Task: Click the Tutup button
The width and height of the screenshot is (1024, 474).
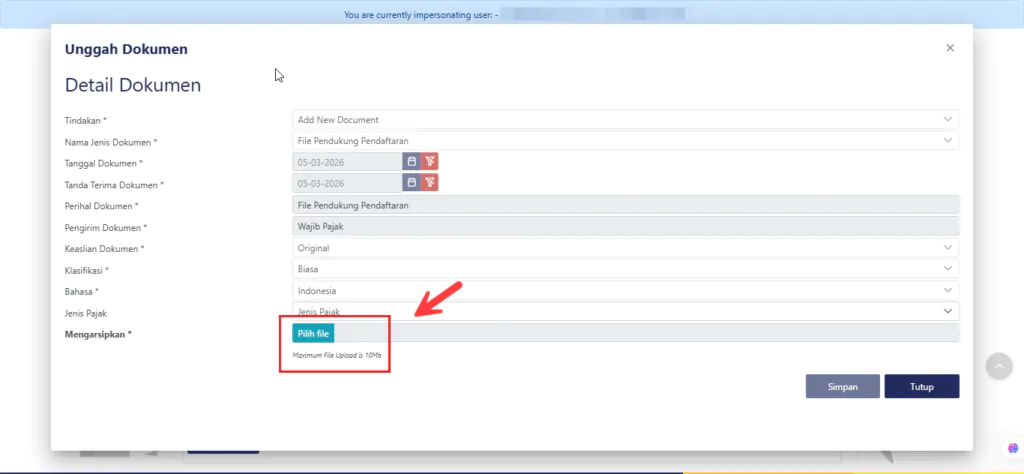Action: [x=921, y=386]
